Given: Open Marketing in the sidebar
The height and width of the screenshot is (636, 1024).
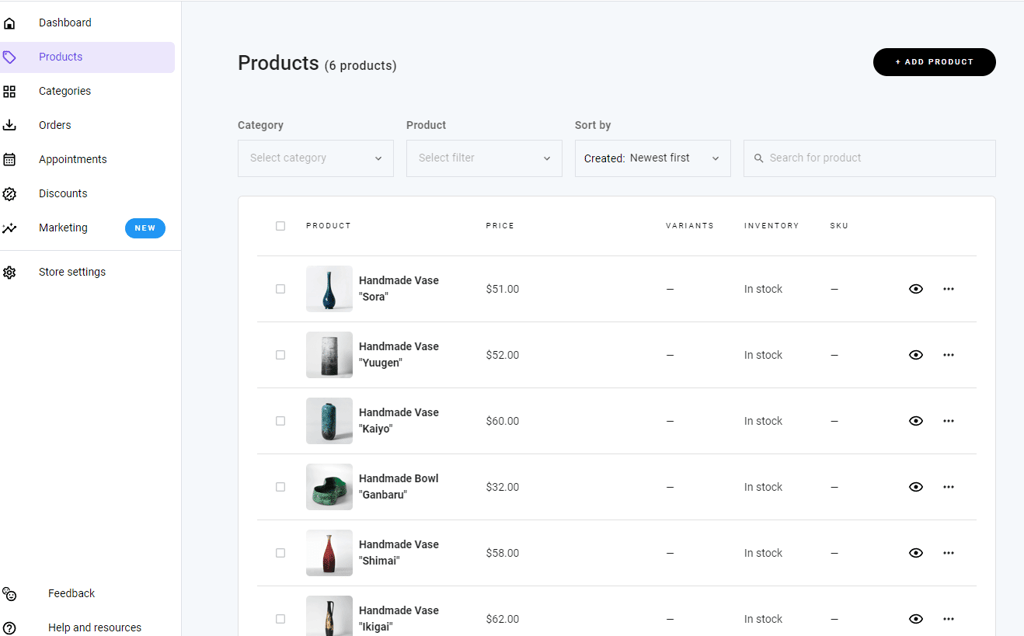Looking at the screenshot, I should [x=63, y=227].
